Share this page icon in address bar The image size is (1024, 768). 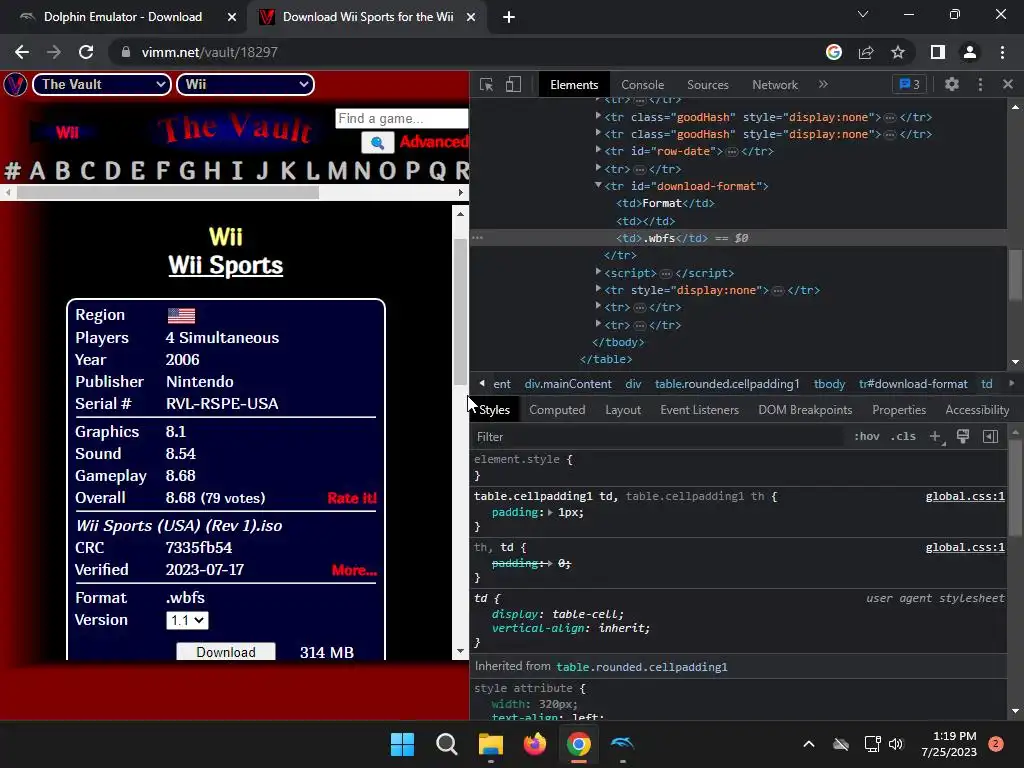coord(866,52)
